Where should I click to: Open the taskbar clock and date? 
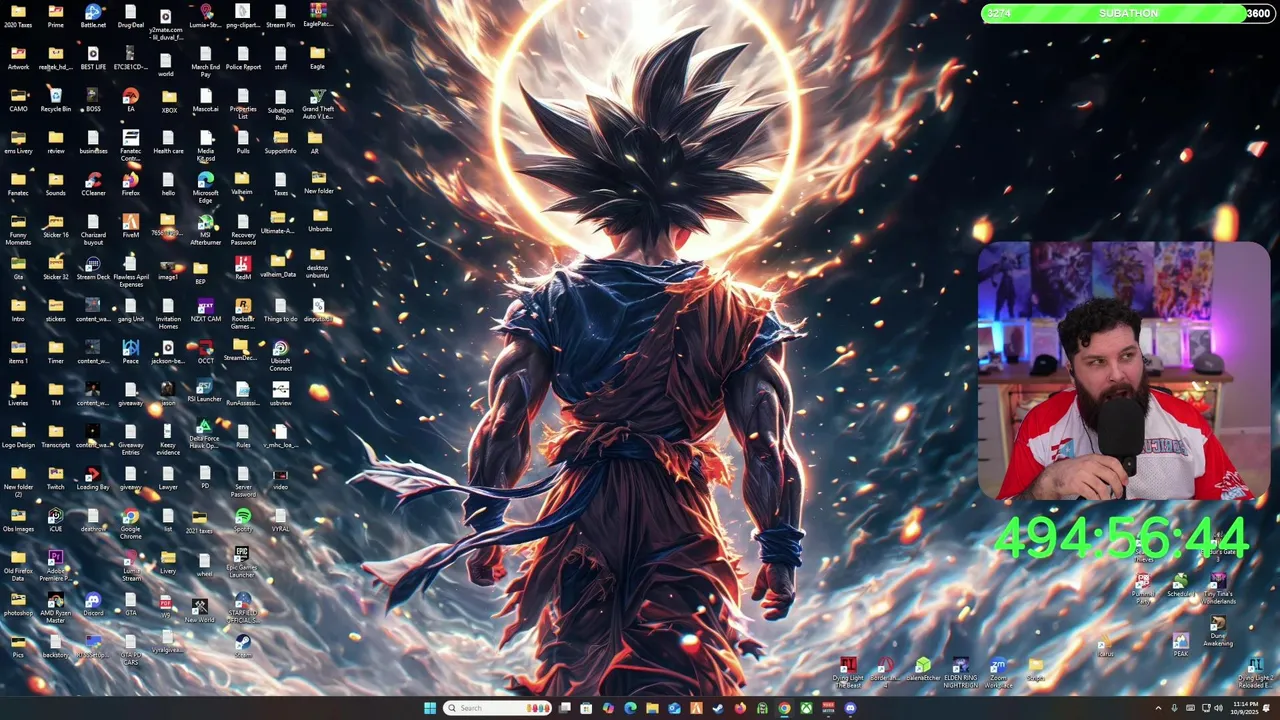(x=1246, y=708)
